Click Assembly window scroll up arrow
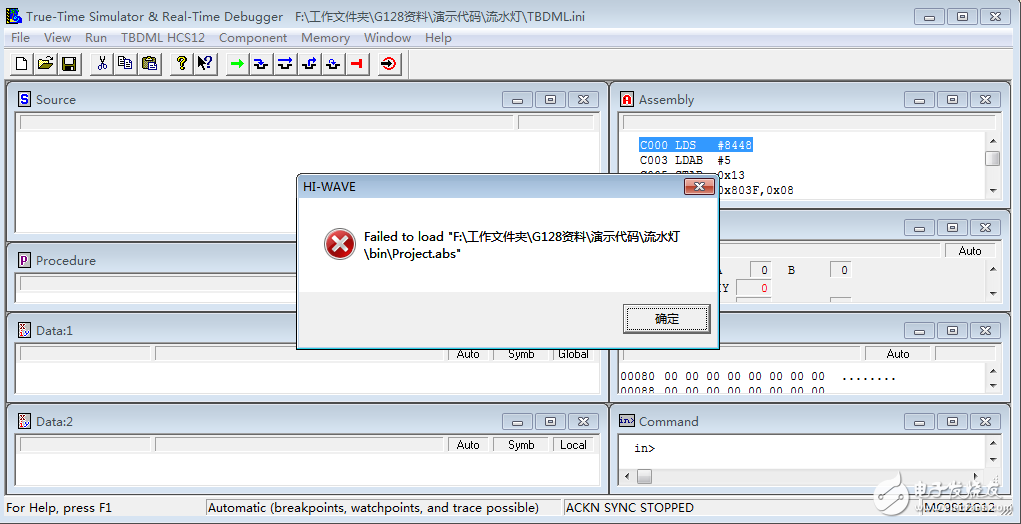 click(992, 141)
